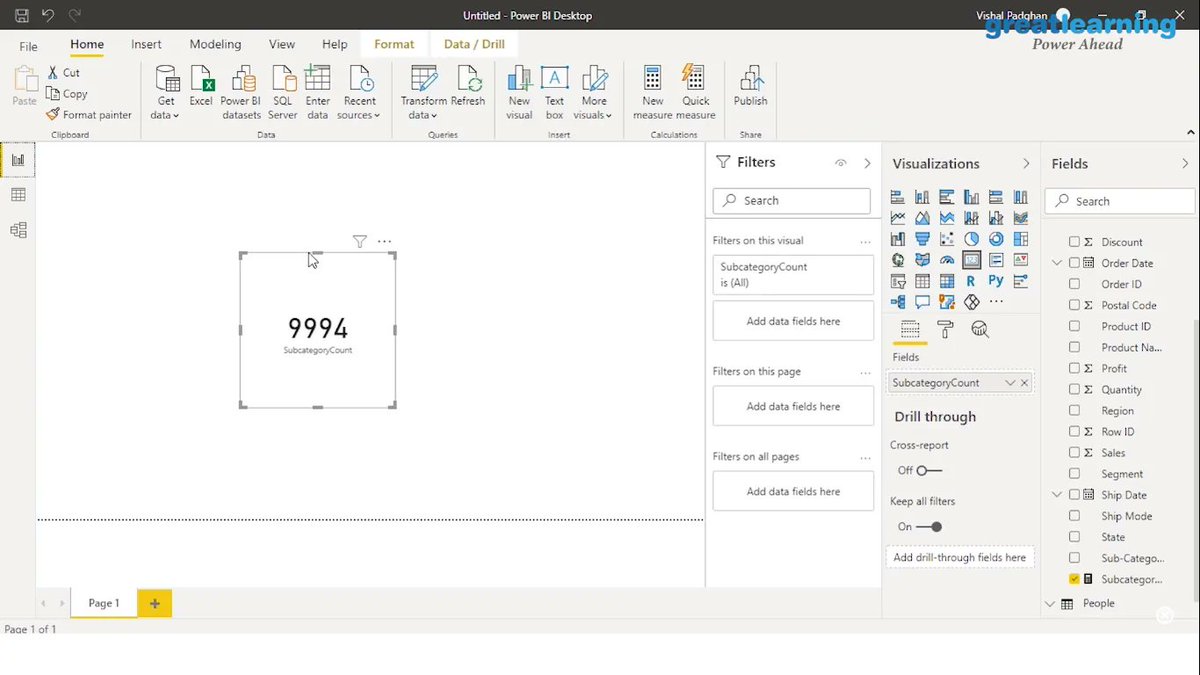Turn off the Keep all filters toggle
Image resolution: width=1200 pixels, height=675 pixels.
tap(929, 526)
